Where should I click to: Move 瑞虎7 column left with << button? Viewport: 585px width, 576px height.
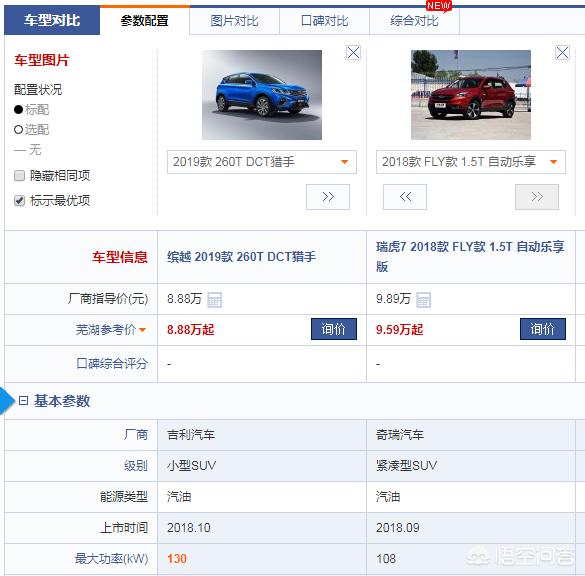point(405,197)
